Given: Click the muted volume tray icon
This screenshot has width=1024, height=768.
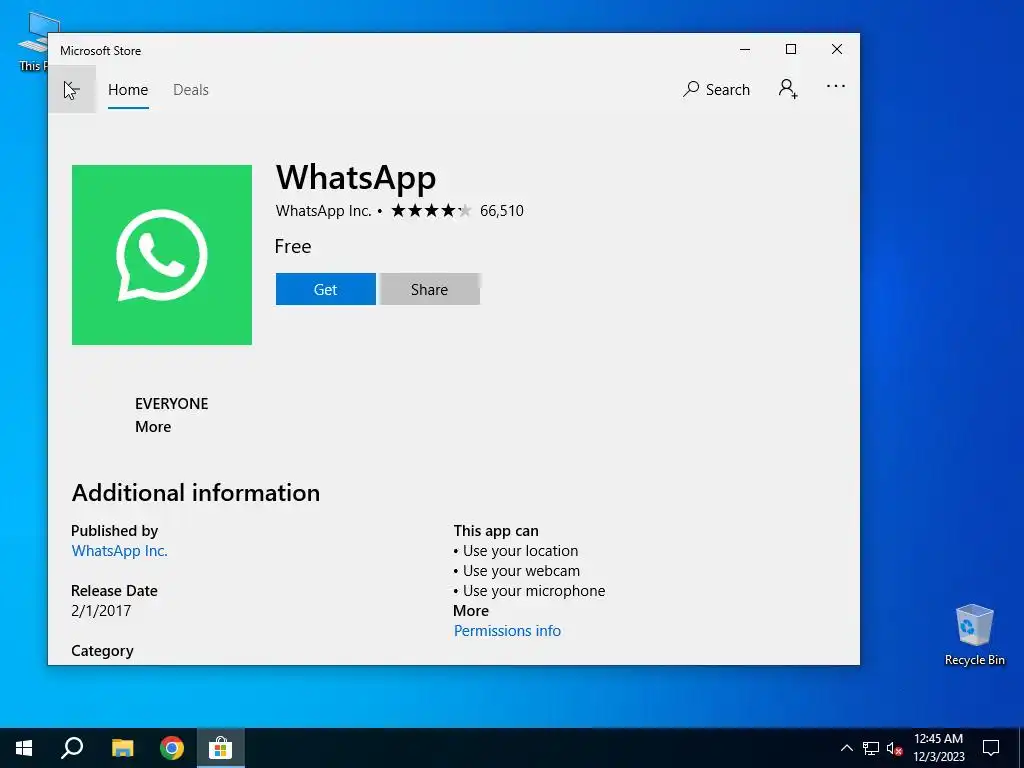Looking at the screenshot, I should (894, 748).
